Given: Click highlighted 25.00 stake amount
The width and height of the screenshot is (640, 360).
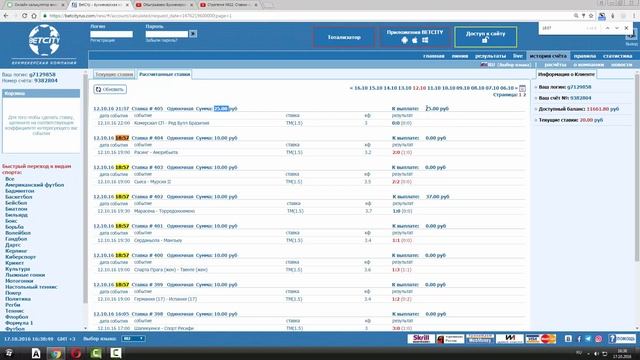Looking at the screenshot, I should pos(221,109).
